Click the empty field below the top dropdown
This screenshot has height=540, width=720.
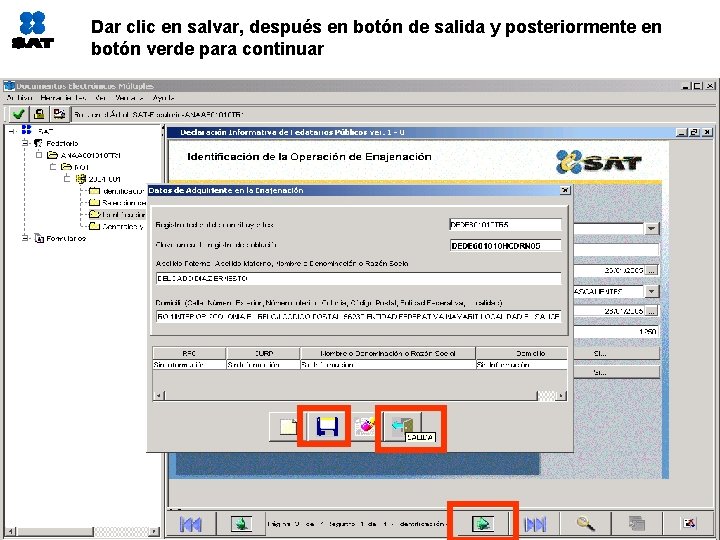(x=616, y=249)
